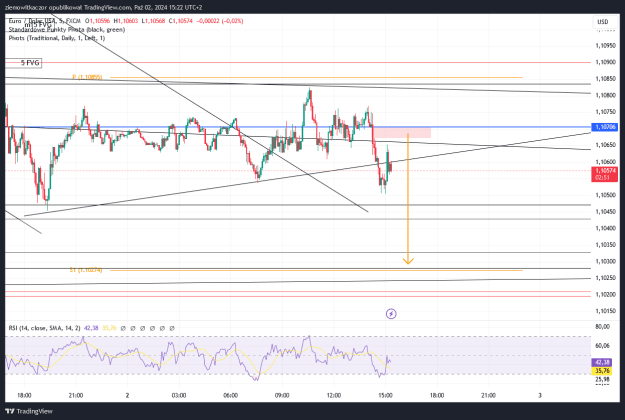The image size is (625, 420).
Task: Click the '12:00' time axis label
Action: 334,395
